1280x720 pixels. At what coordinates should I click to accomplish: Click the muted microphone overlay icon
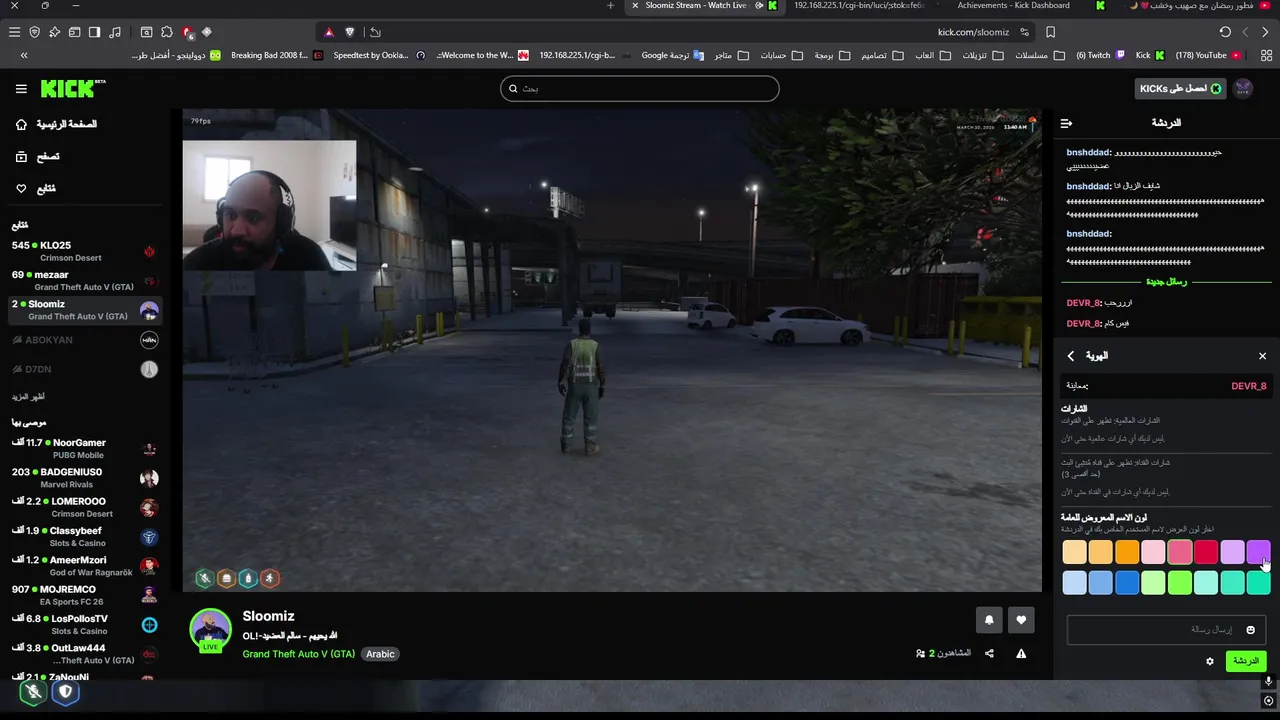click(x=33, y=691)
